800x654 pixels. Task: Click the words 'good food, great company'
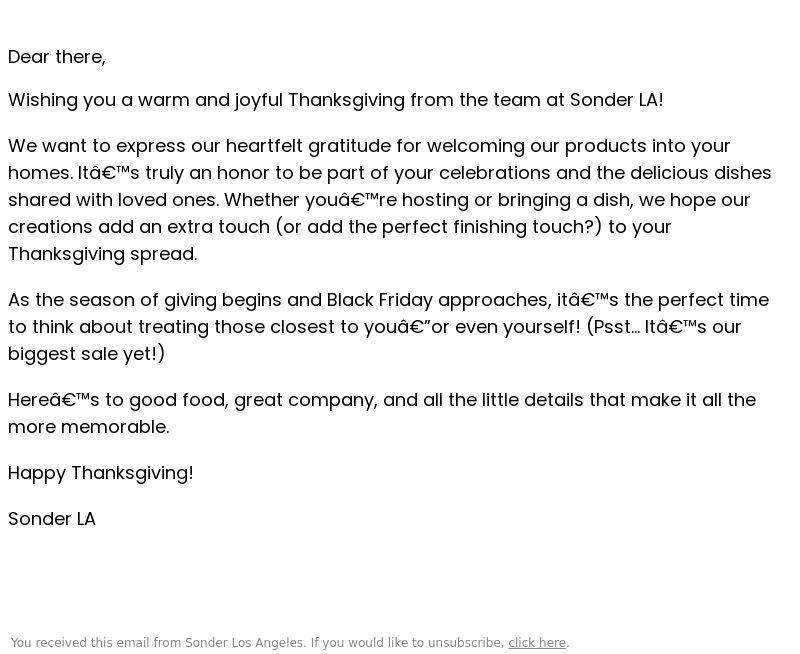(254, 400)
